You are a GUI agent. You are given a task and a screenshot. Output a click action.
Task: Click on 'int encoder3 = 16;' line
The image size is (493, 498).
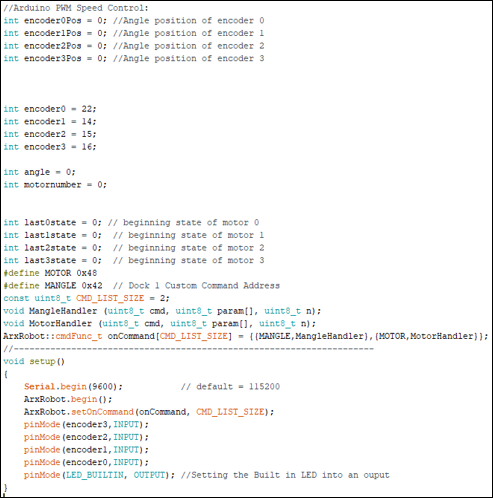point(50,147)
